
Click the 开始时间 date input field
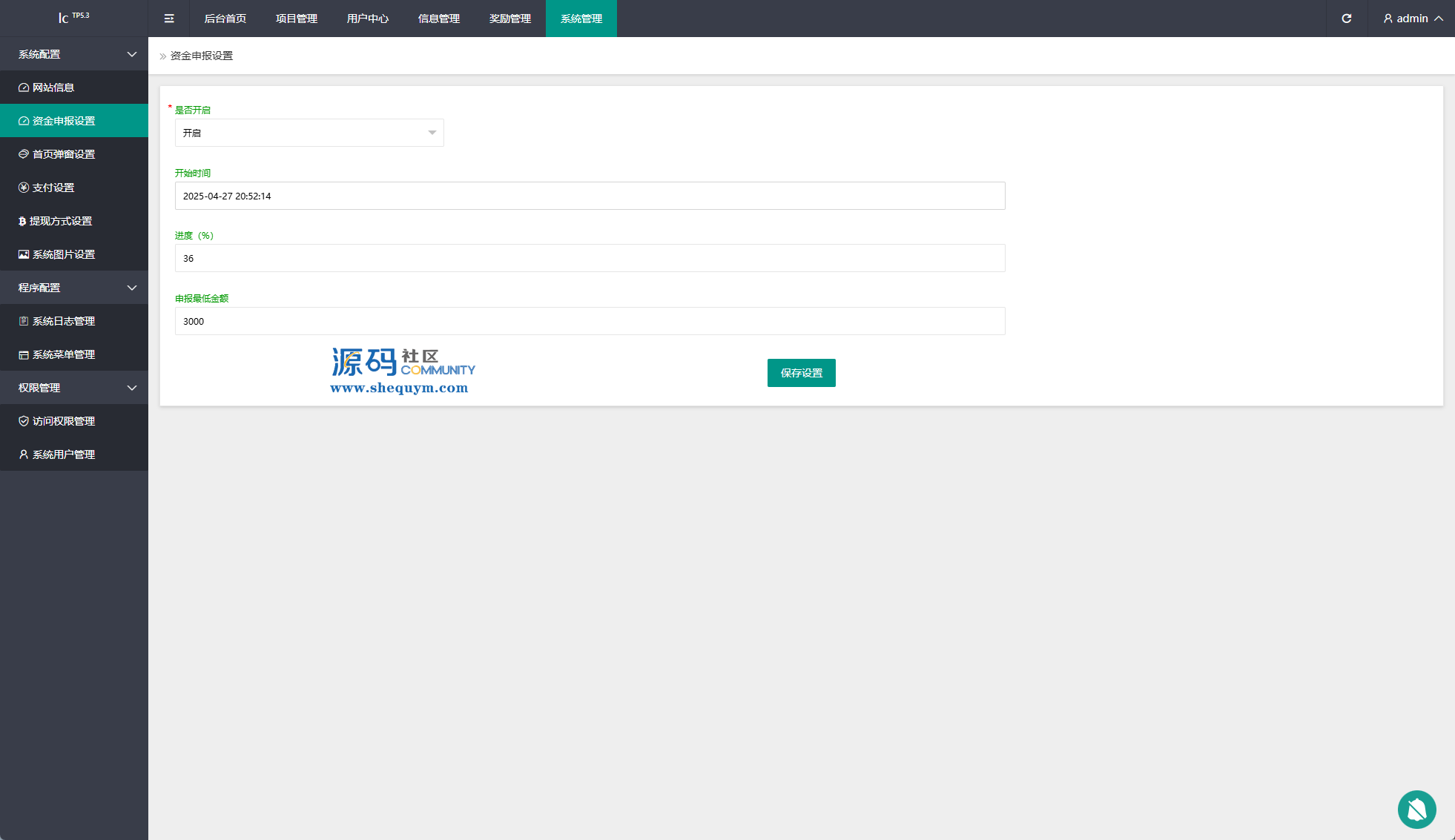590,196
